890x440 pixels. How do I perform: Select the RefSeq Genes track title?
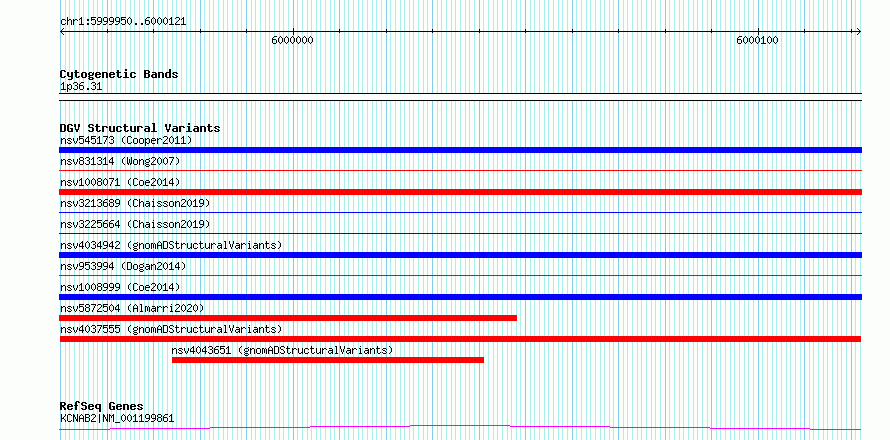101,407
